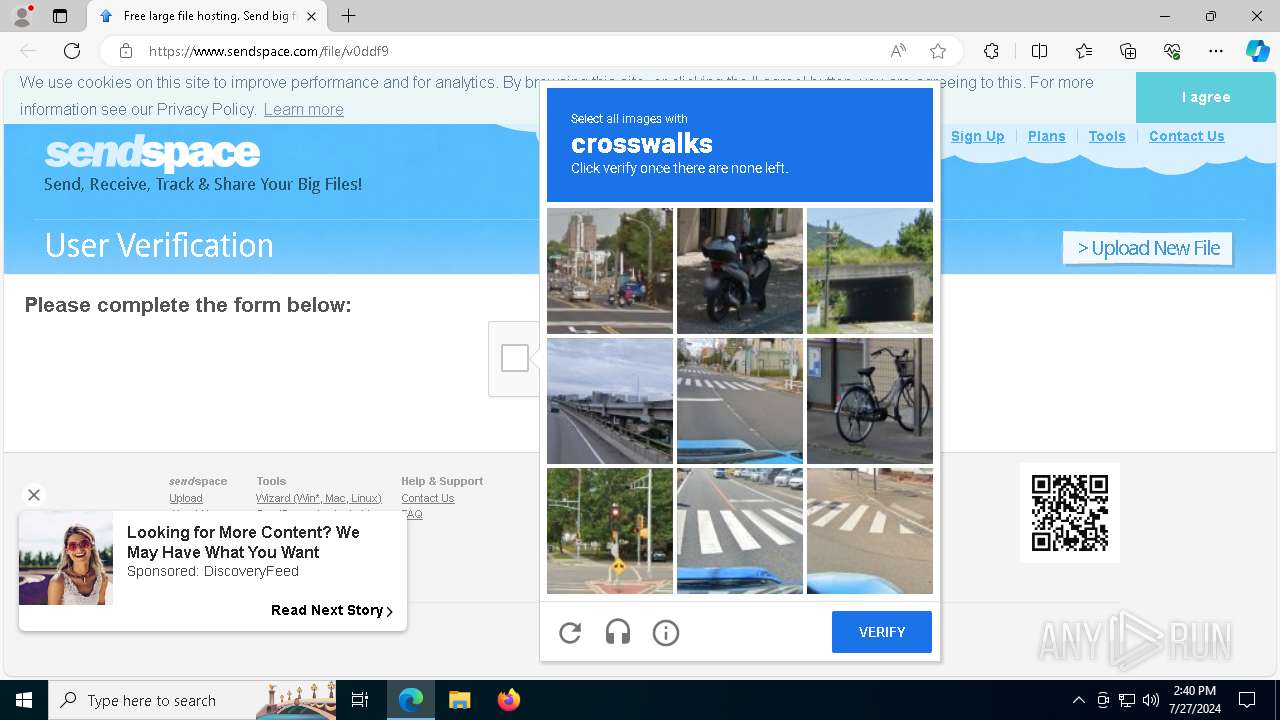Open the Learn more cookie link

point(304,109)
